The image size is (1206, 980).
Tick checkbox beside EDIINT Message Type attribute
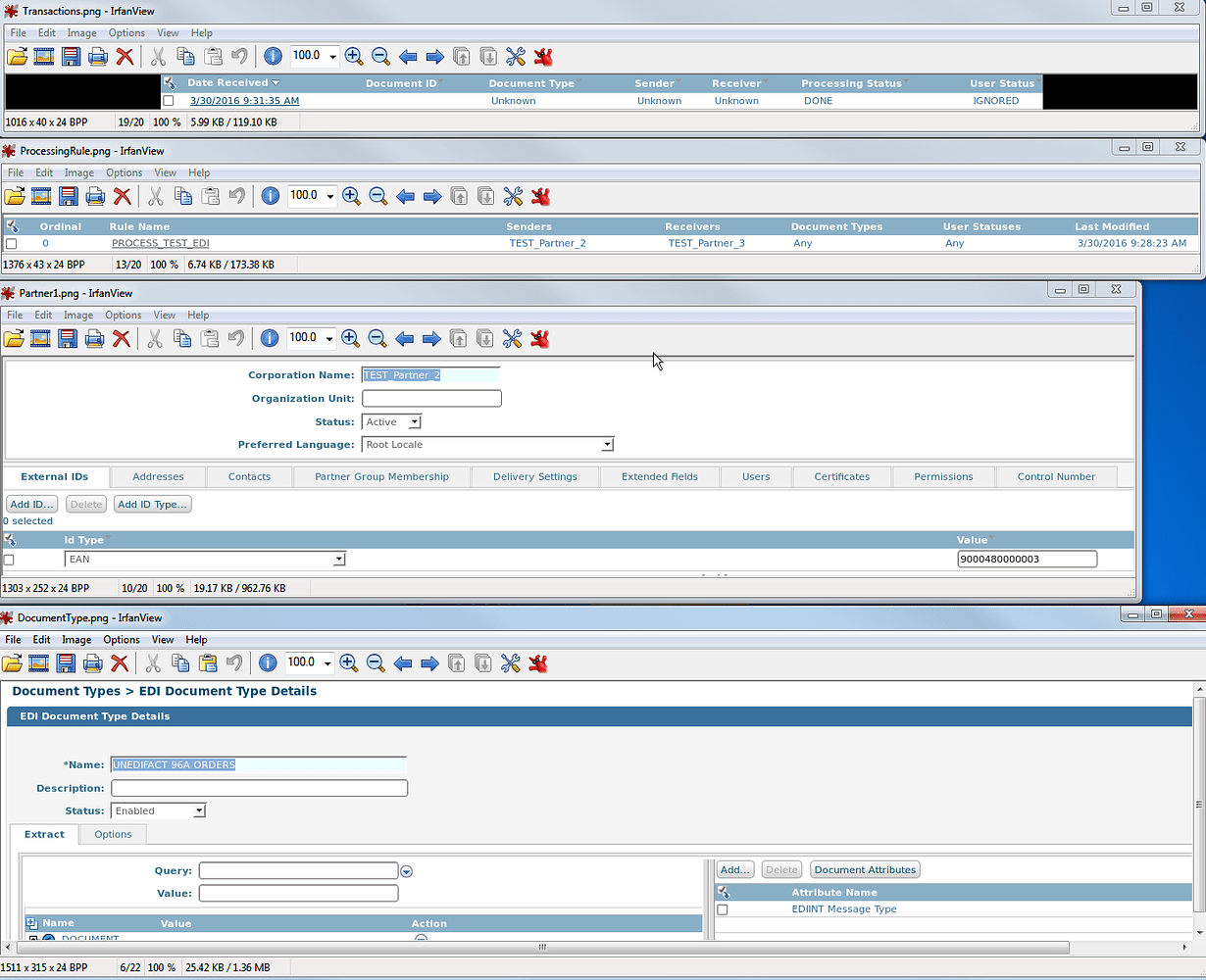tap(723, 909)
